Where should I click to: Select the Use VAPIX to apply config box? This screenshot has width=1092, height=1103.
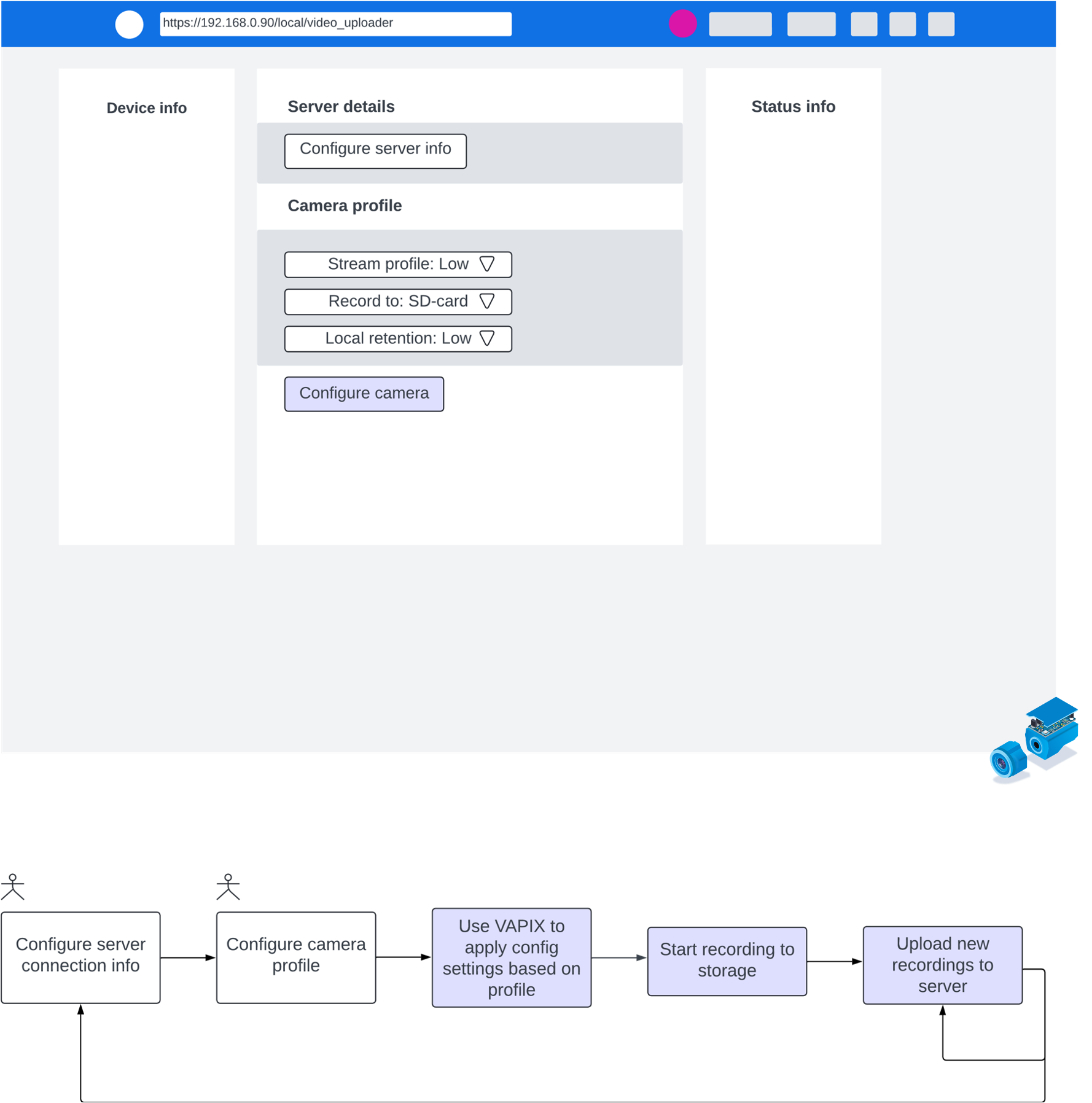click(512, 957)
